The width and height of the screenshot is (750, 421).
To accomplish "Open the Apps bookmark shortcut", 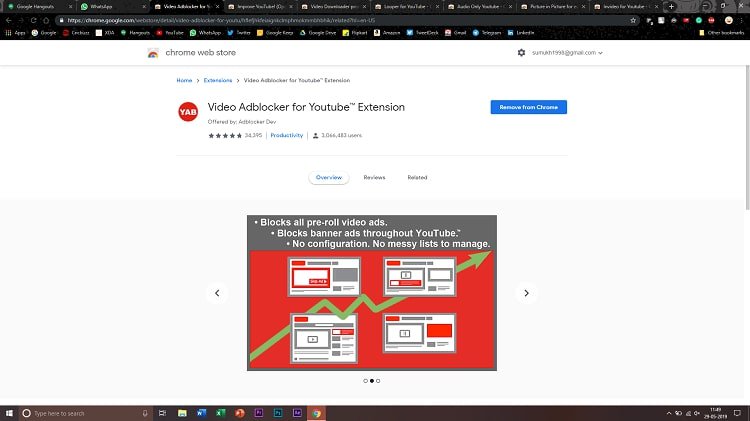I will click(15, 33).
